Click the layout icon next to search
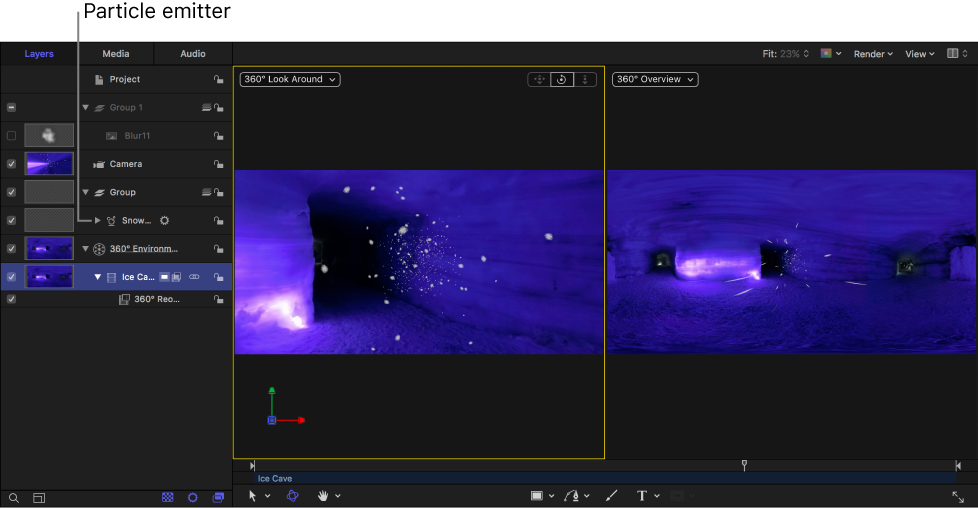This screenshot has height=508, width=978. click(39, 498)
